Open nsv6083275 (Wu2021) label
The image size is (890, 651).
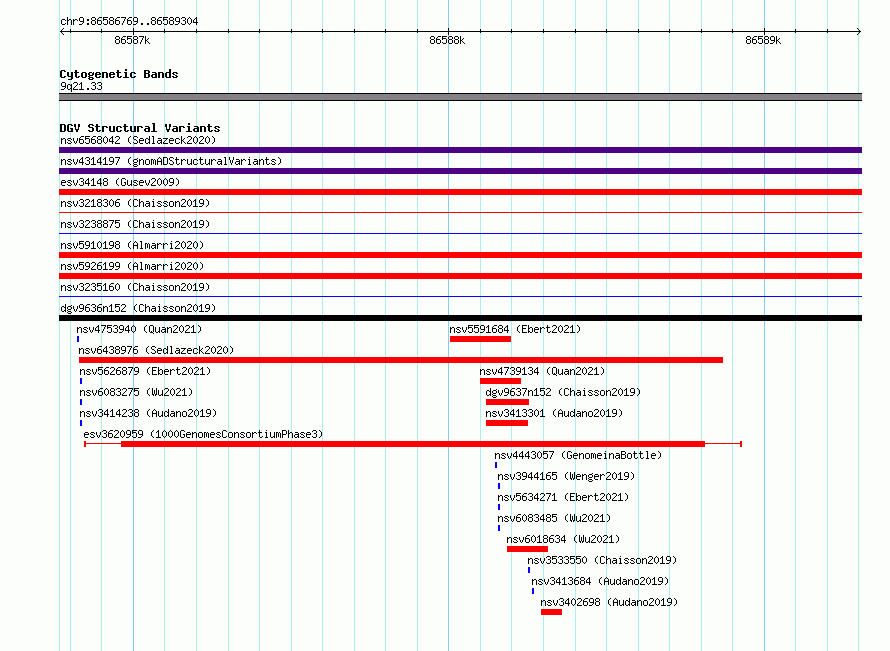click(x=136, y=392)
